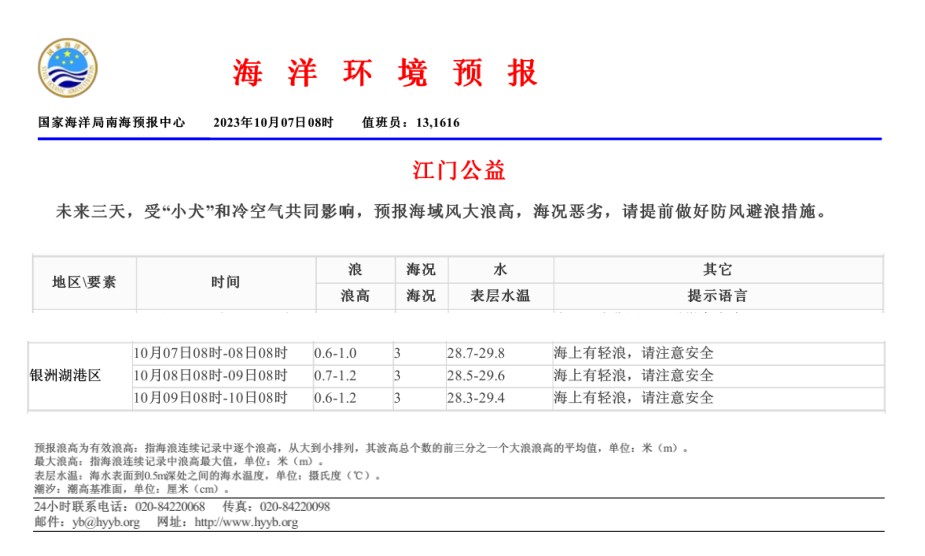Select the 银洲湖港区 region cell

(x=66, y=376)
